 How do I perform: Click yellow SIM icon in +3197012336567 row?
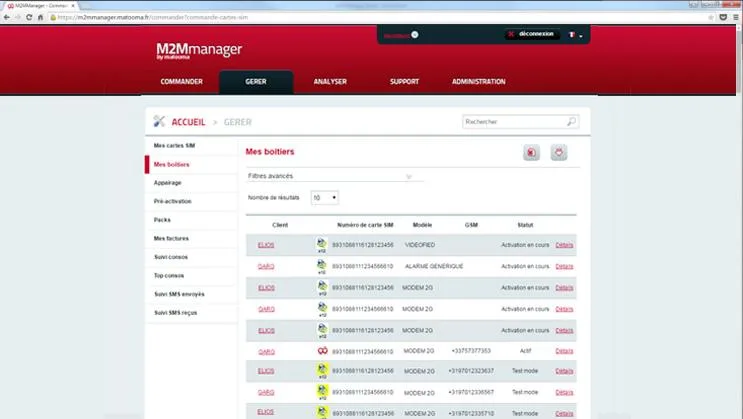(322, 392)
